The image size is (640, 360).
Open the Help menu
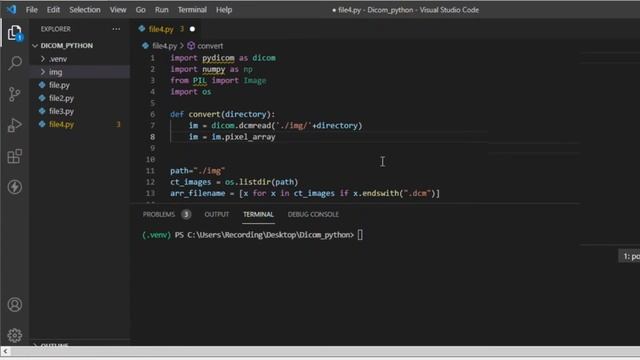[224, 9]
